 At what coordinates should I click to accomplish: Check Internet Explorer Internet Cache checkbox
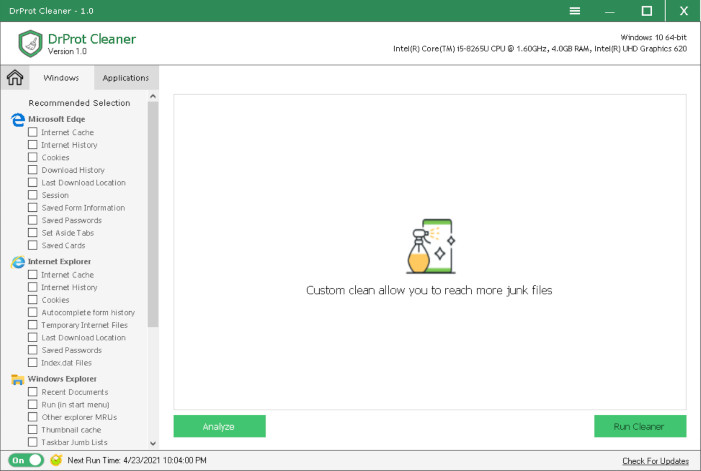click(33, 274)
